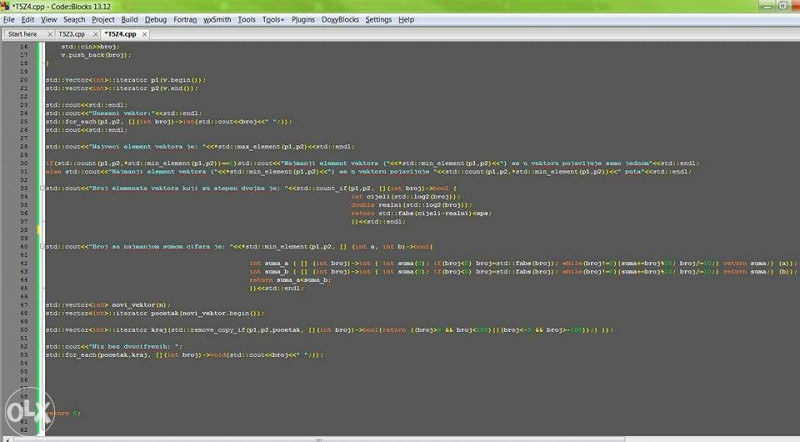The image size is (800, 442).
Task: Click the 'v.push_back(broj);' line
Action: pos(96,55)
